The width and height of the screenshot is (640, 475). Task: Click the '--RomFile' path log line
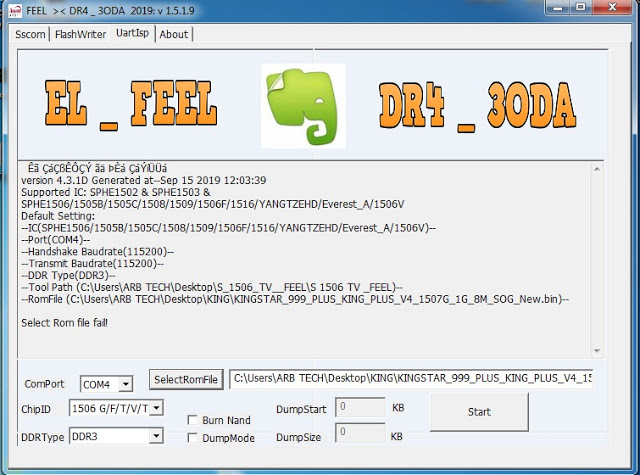click(295, 299)
